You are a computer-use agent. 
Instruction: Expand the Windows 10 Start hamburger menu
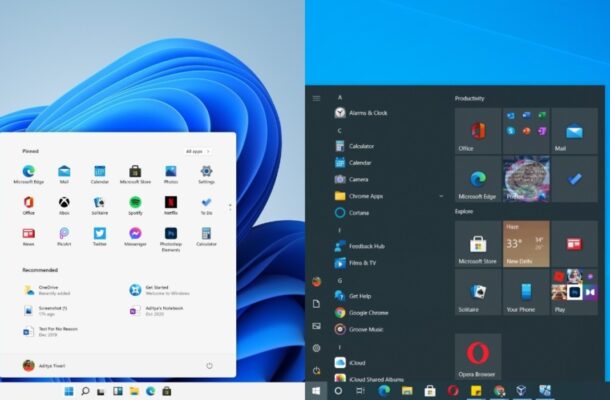316,98
